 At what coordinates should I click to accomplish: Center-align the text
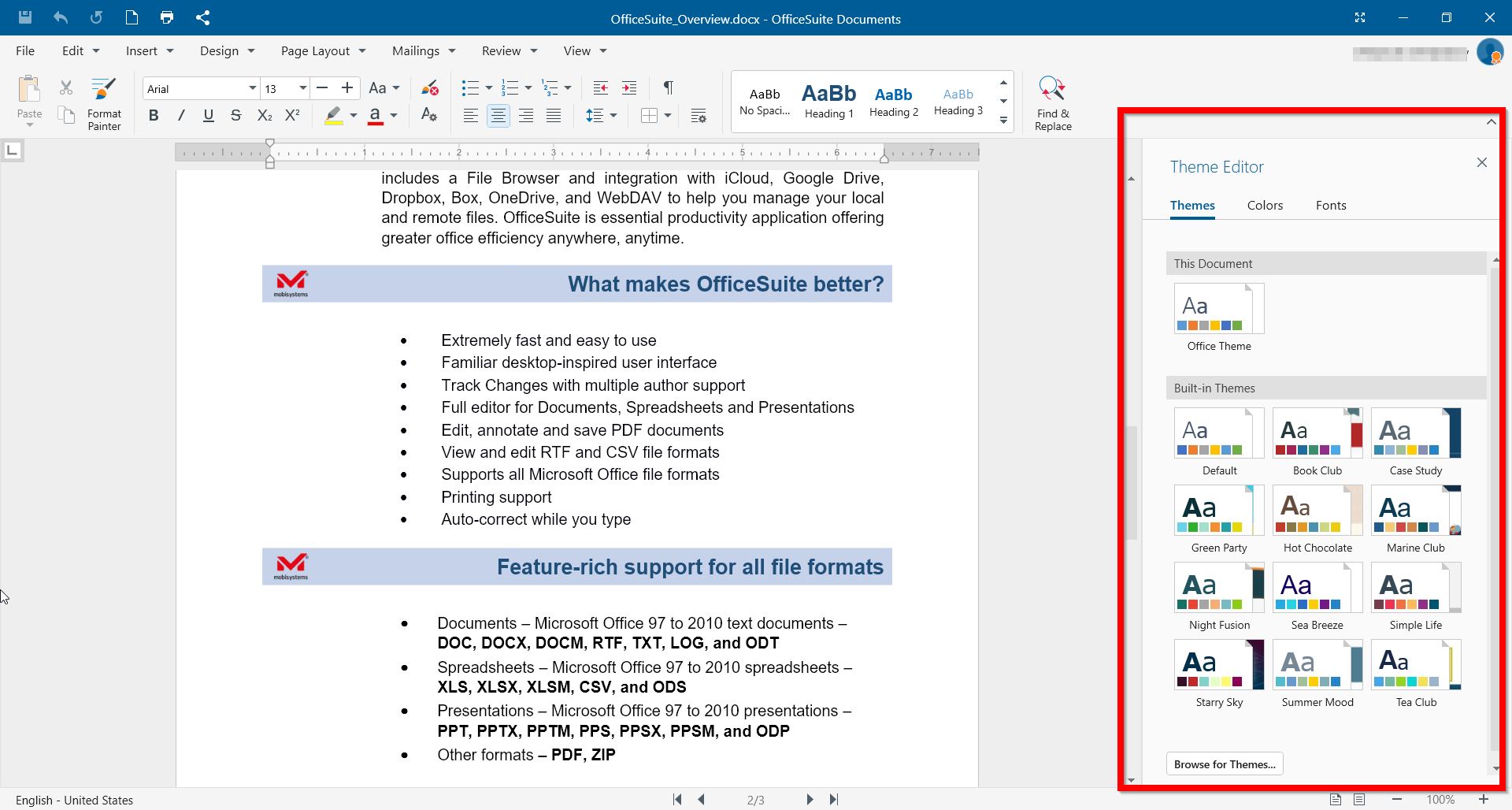498,116
